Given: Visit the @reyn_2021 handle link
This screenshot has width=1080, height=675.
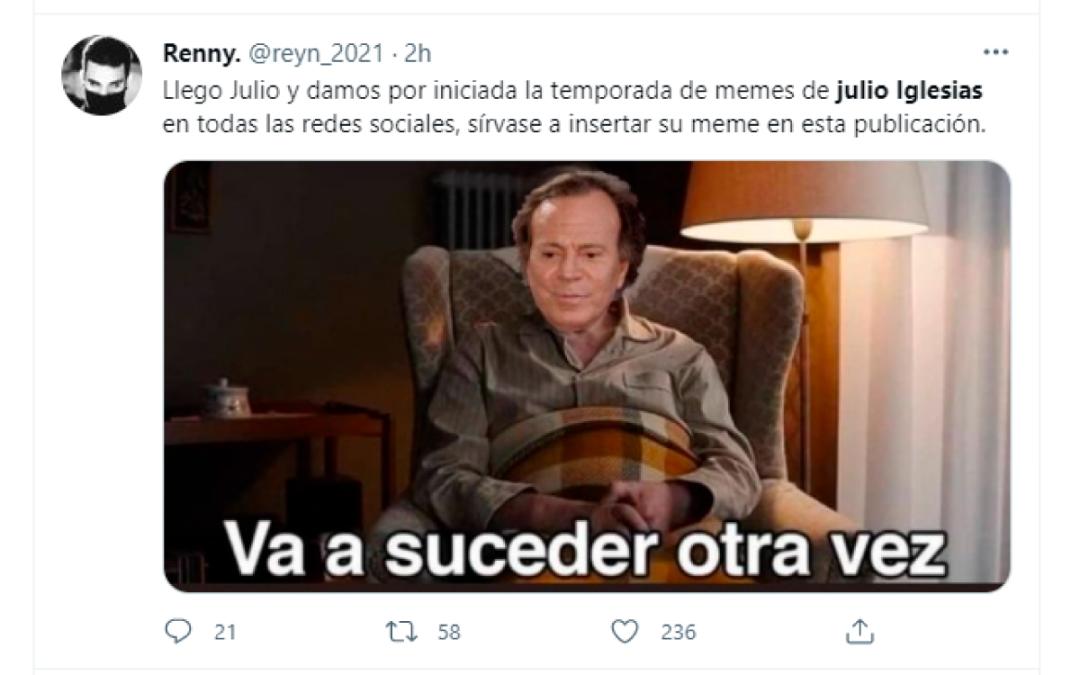Looking at the screenshot, I should pyautogui.click(x=315, y=53).
